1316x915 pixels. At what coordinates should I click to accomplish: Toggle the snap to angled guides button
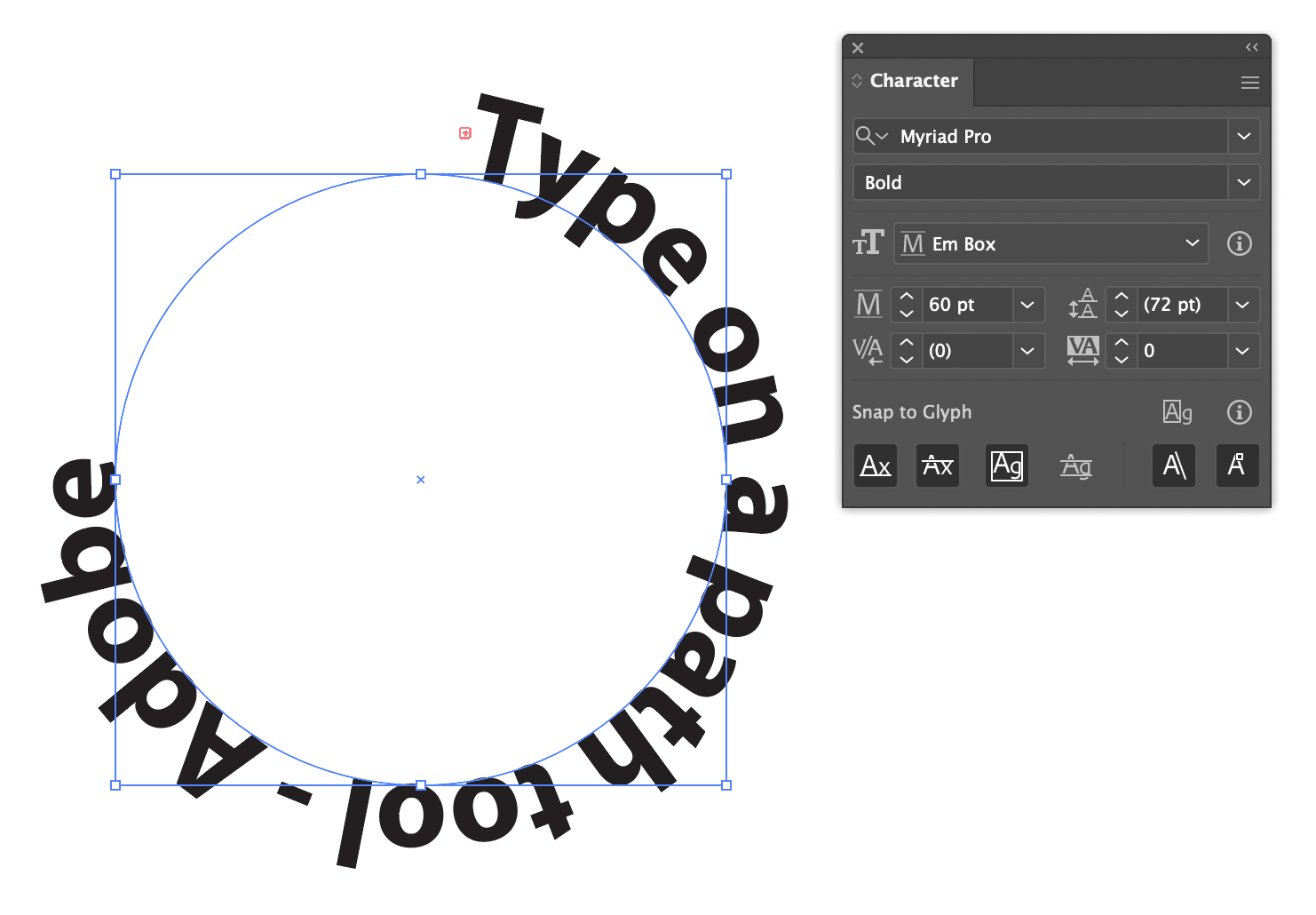point(1174,465)
